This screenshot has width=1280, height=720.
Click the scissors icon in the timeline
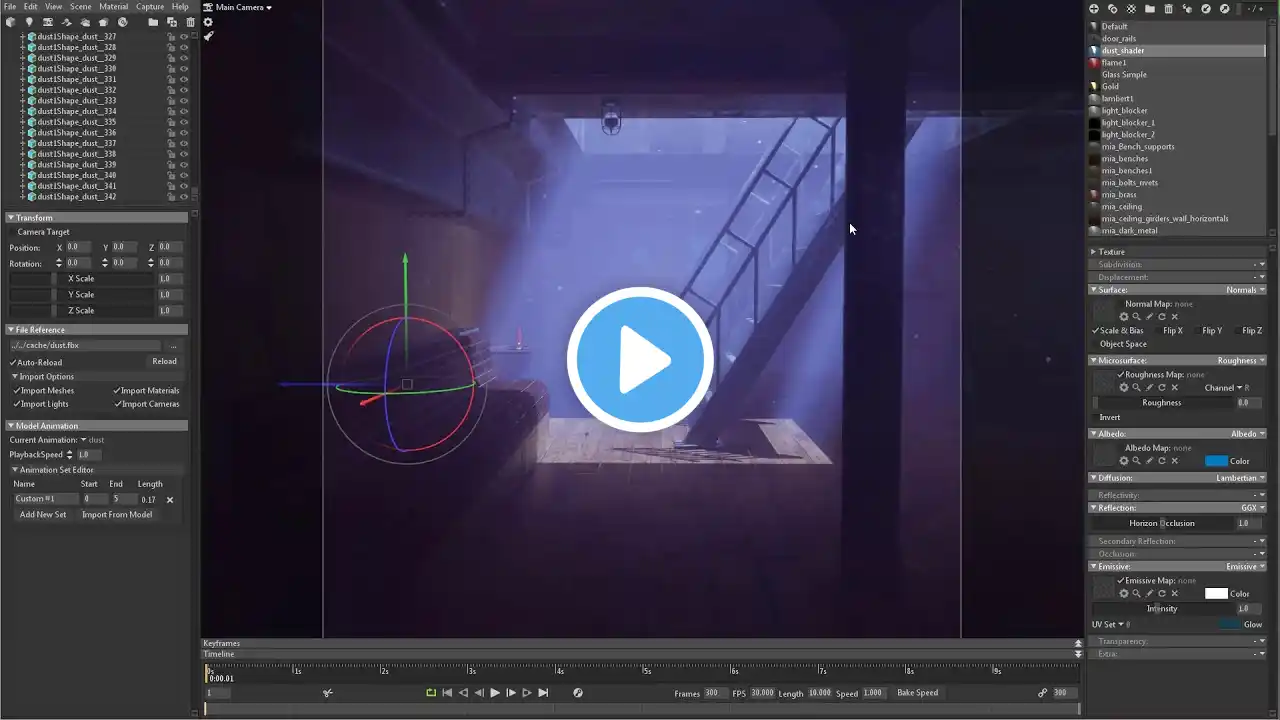click(x=327, y=693)
